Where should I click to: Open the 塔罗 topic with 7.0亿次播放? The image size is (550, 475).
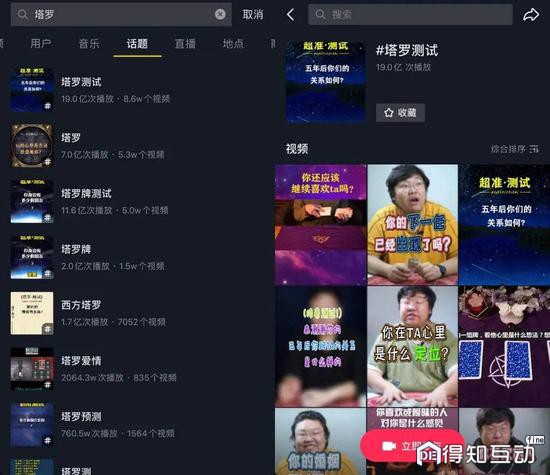[137, 146]
